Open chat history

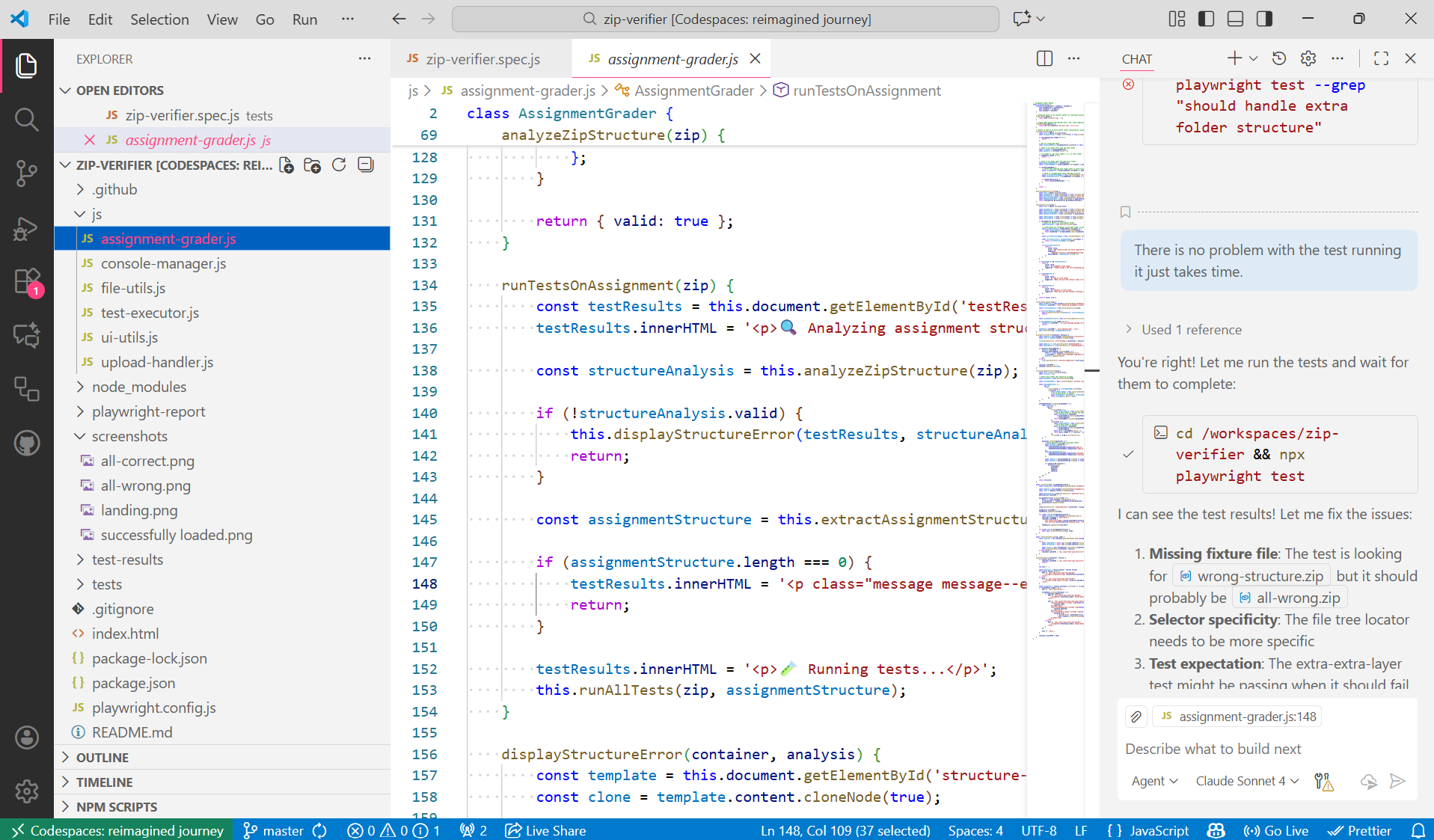[1279, 58]
